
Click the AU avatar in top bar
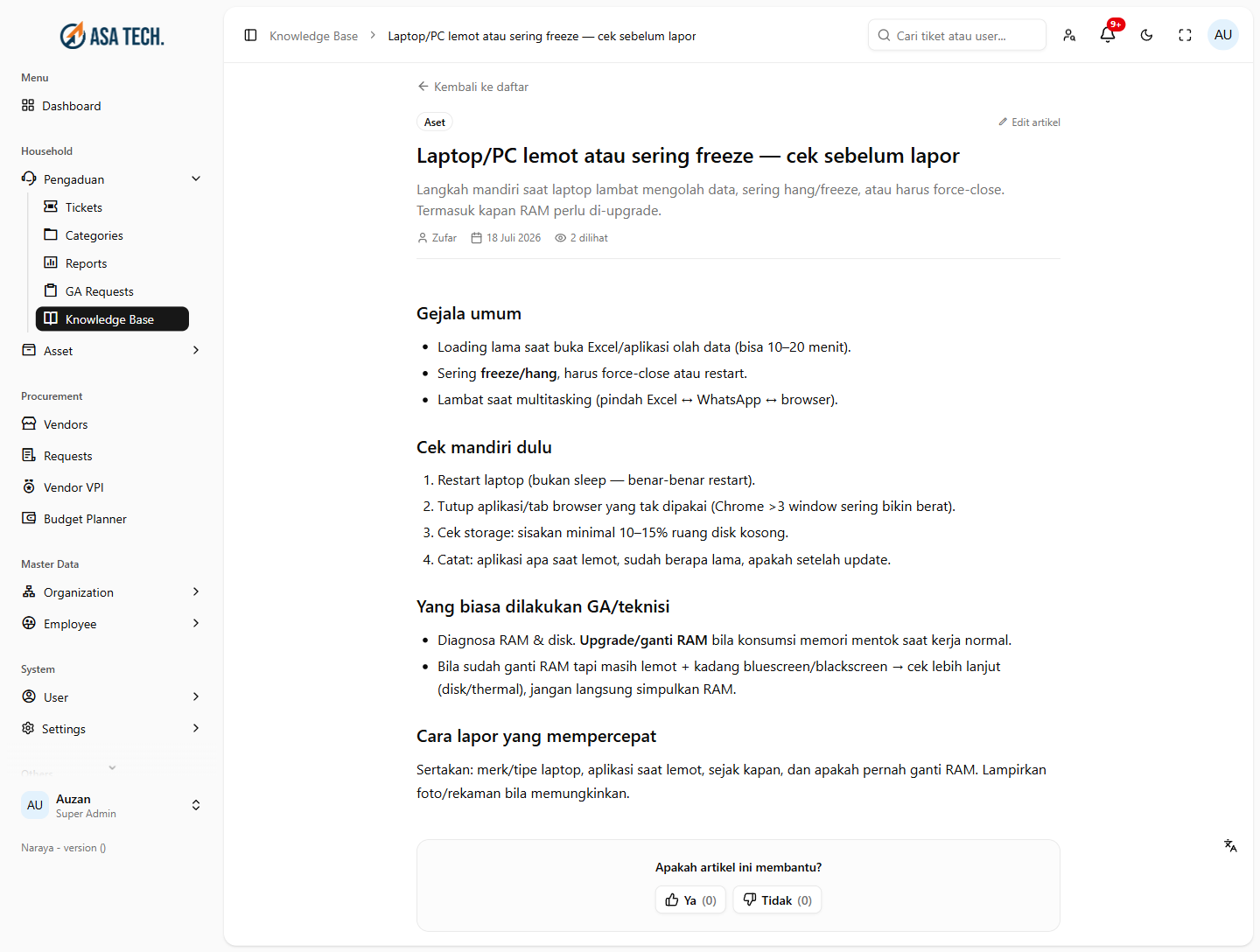click(x=1223, y=35)
